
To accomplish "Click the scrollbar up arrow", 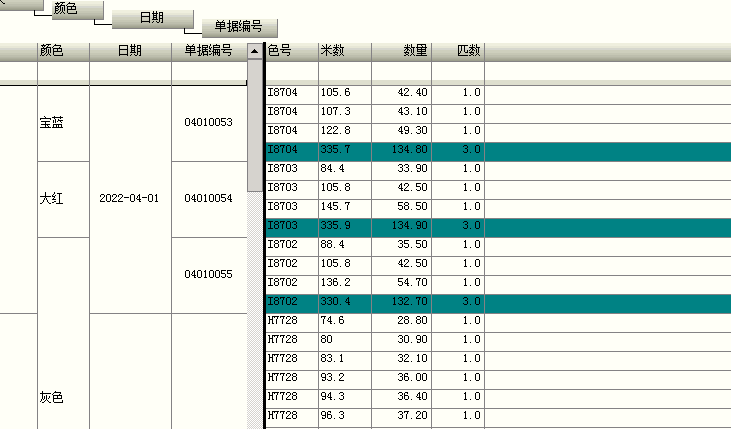I will [x=255, y=51].
